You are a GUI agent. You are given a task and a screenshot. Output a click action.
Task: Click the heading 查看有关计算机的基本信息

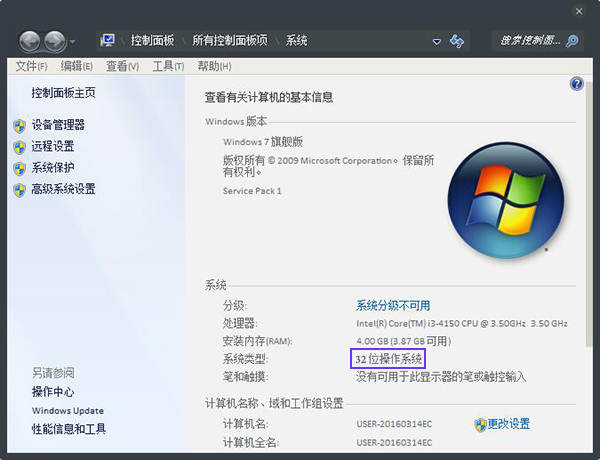269,98
